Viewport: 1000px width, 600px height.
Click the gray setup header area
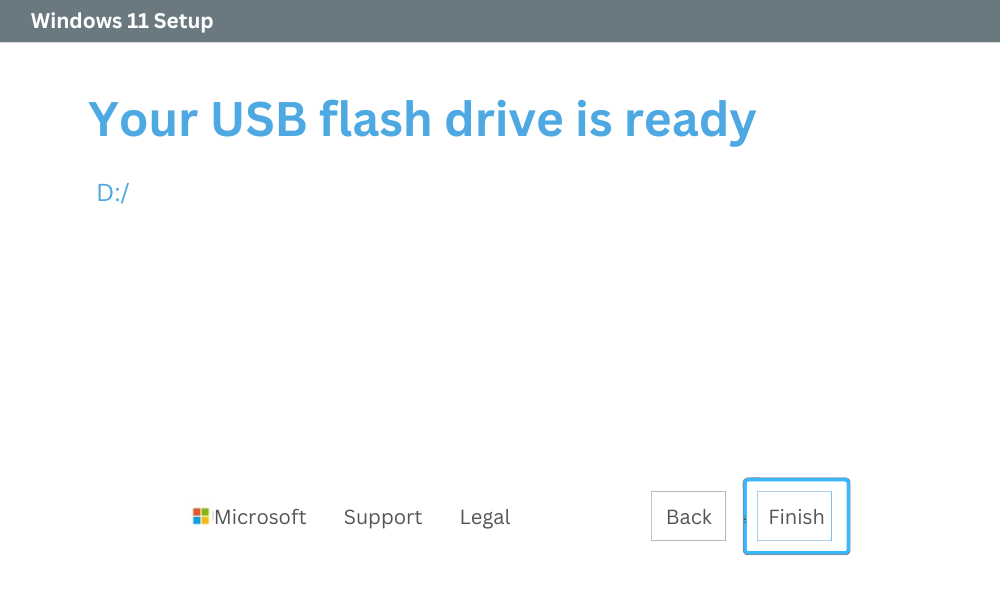(500, 20)
